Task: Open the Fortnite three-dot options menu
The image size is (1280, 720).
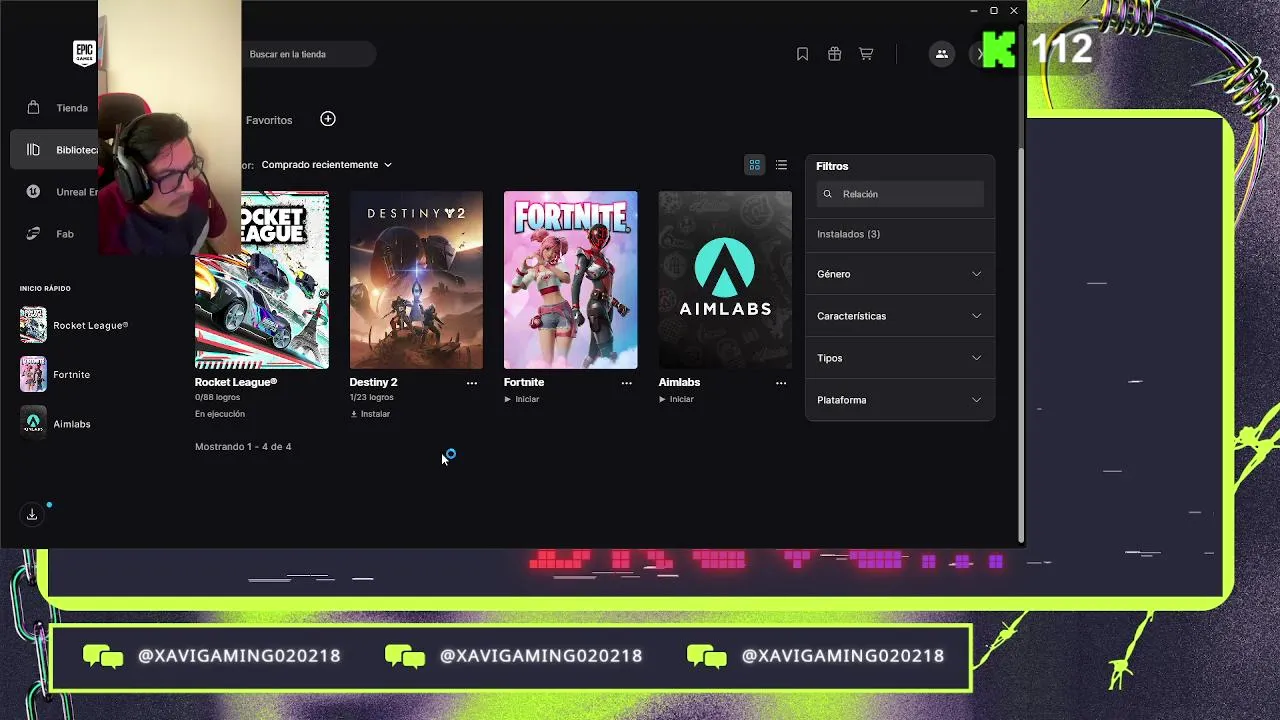Action: point(626,383)
